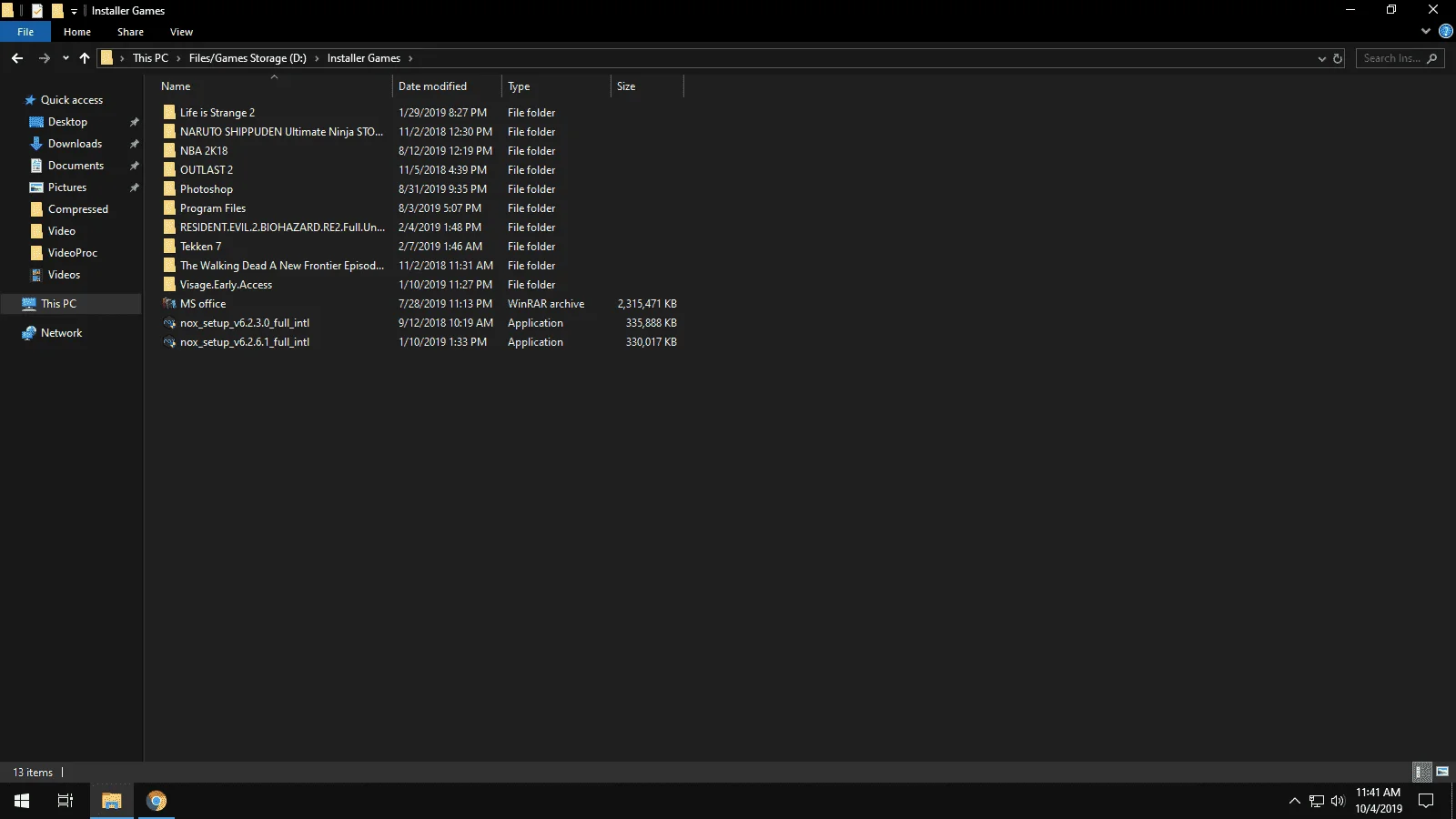Switch to the Home ribbon tab
The height and width of the screenshot is (819, 1456).
pos(77,32)
